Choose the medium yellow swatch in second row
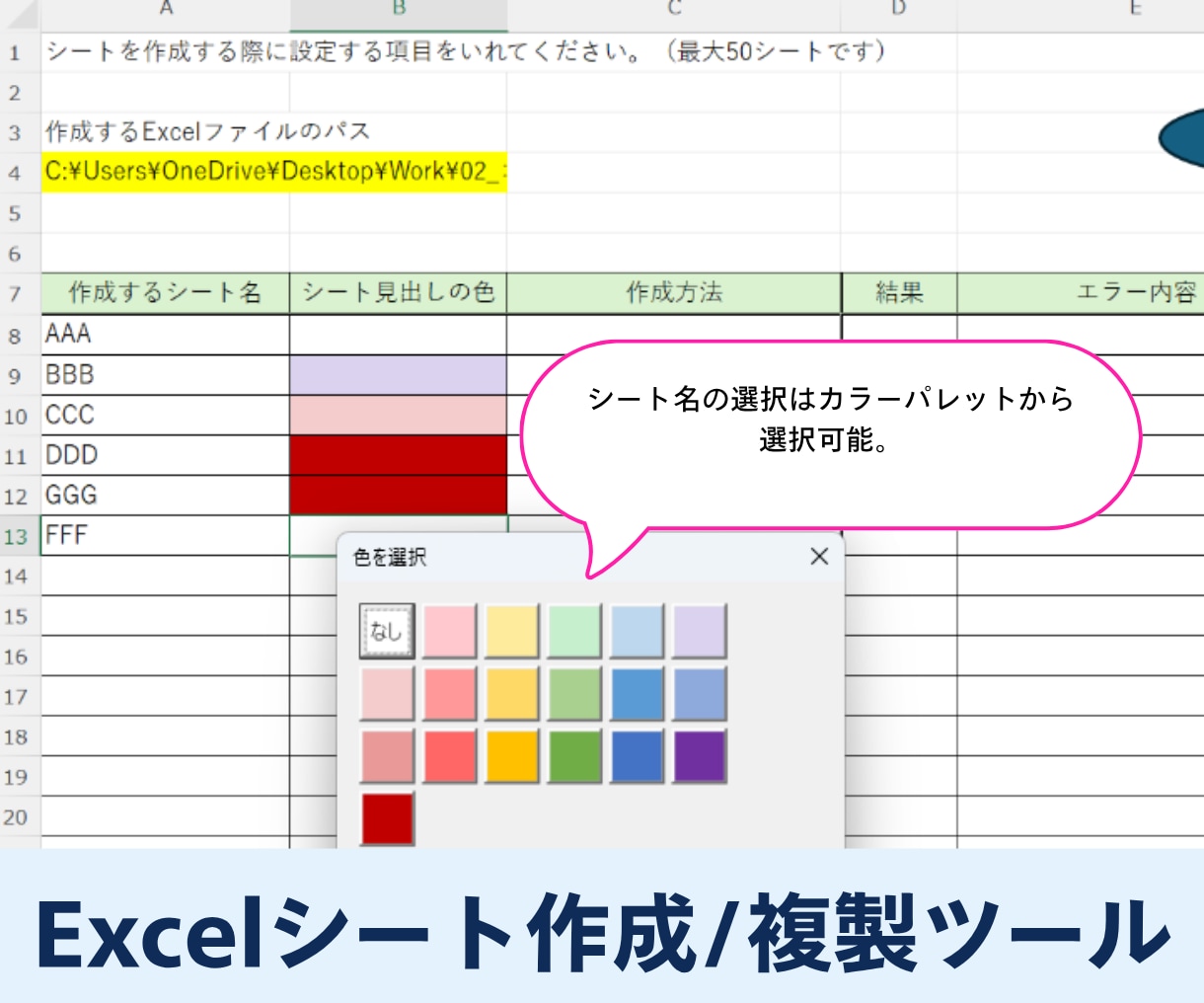The image size is (1204, 1003). [x=512, y=694]
